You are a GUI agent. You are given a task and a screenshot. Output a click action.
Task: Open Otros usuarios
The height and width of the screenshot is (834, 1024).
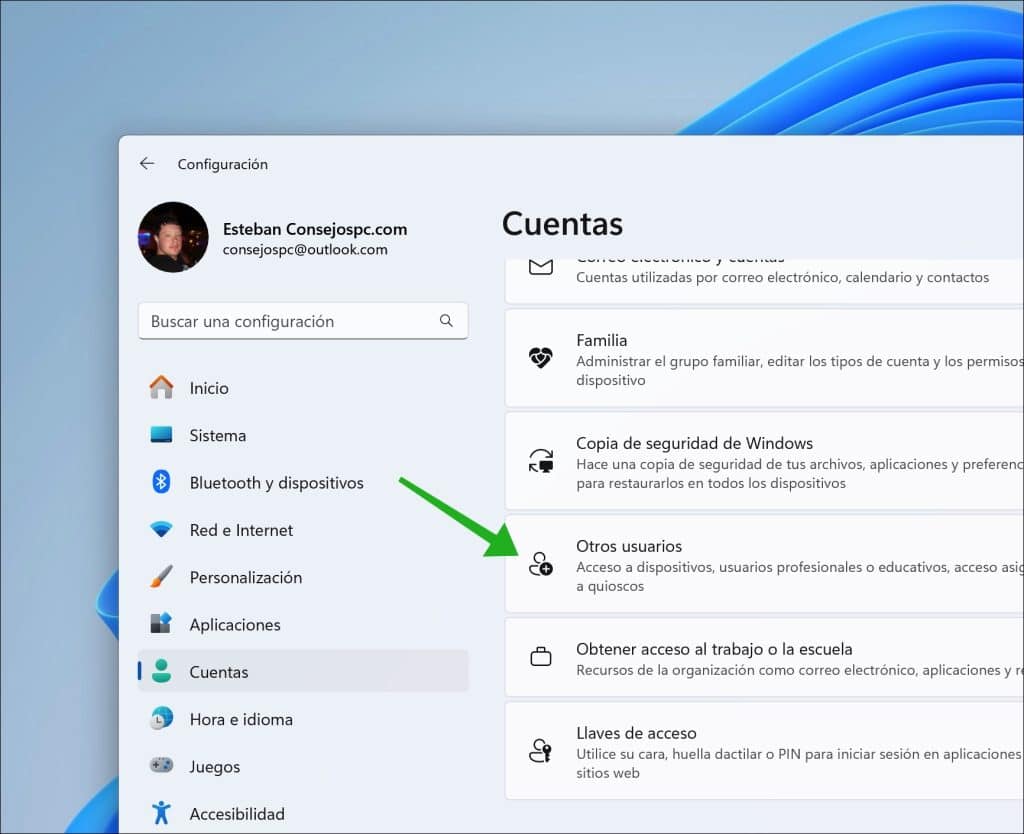click(x=765, y=564)
